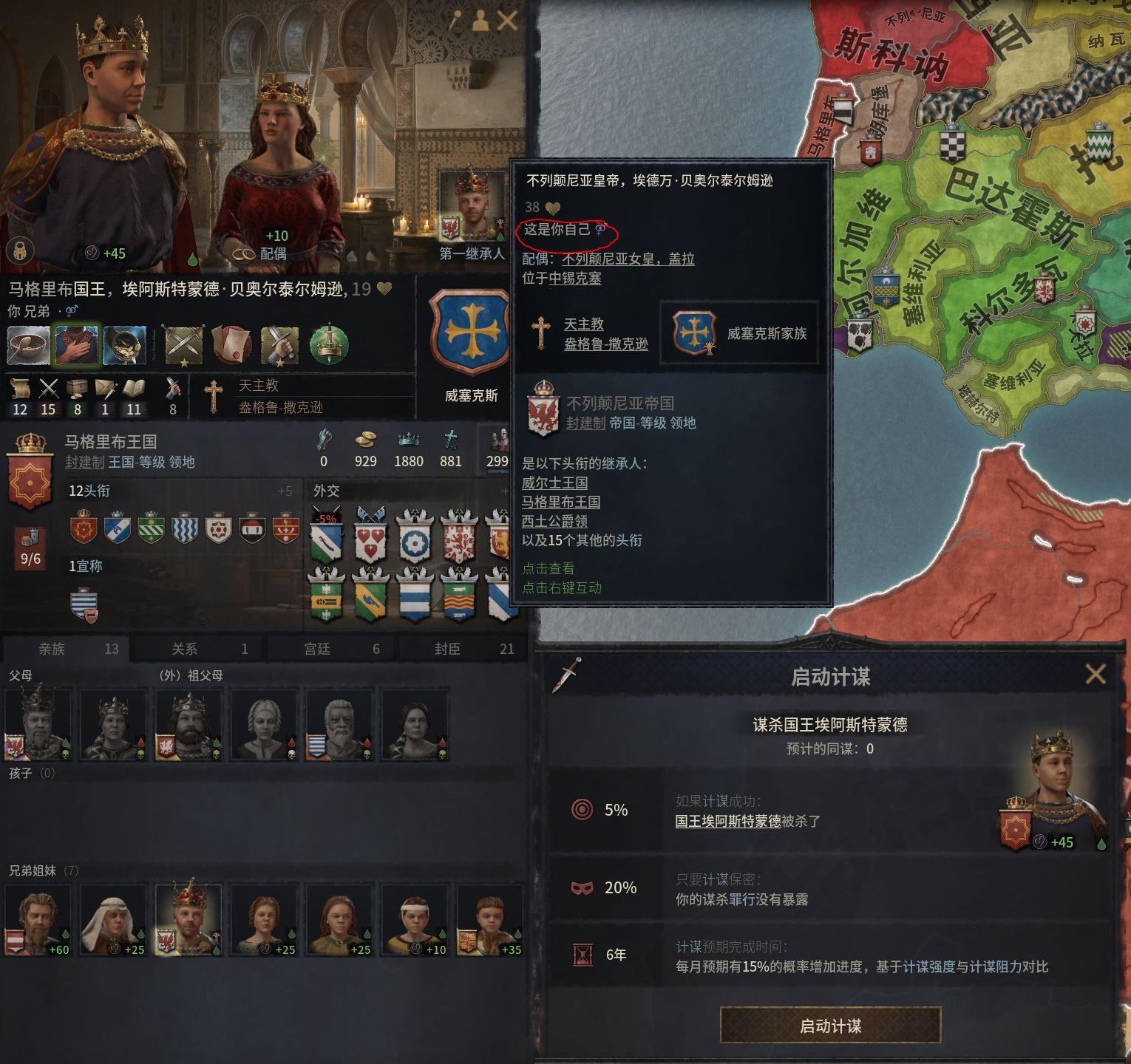1131x1064 pixels.
Task: Click the lock icon beside king portrait
Action: coord(18,250)
